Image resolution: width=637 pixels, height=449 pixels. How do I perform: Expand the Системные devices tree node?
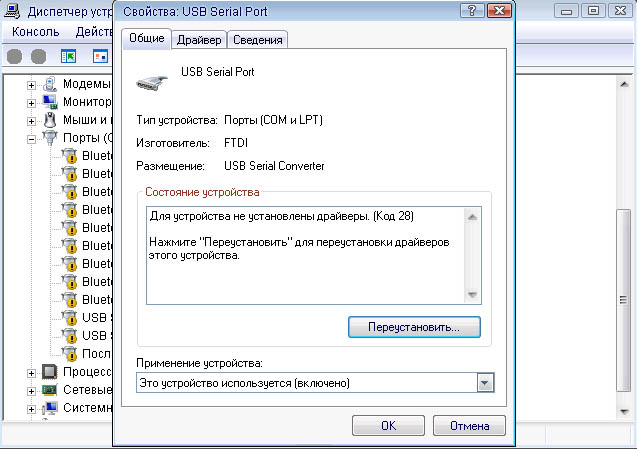[31, 408]
